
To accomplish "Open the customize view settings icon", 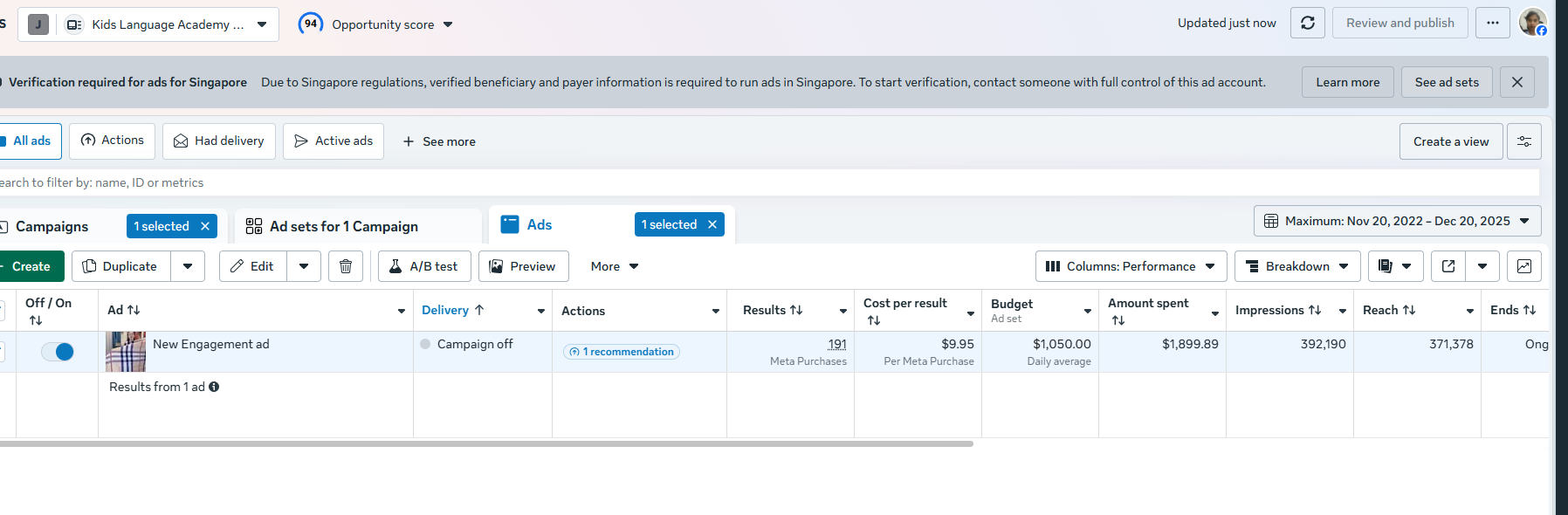I will click(1524, 141).
